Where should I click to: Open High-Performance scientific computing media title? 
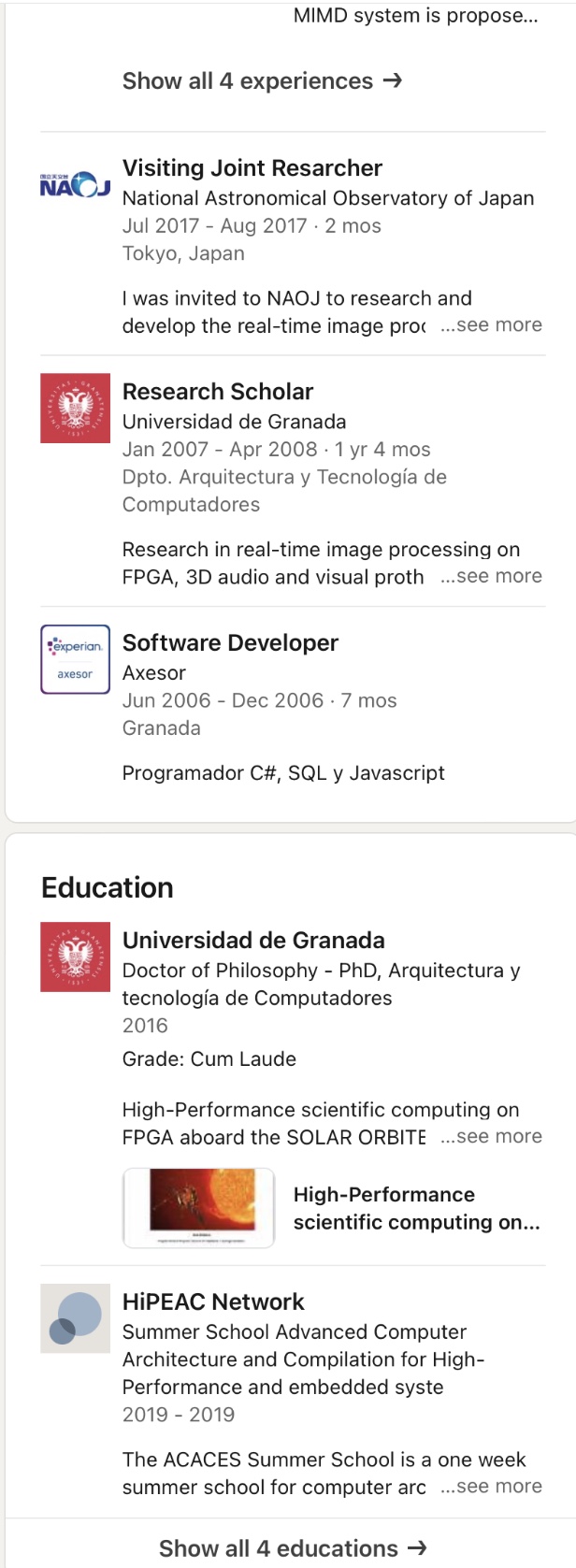pyautogui.click(x=416, y=1208)
